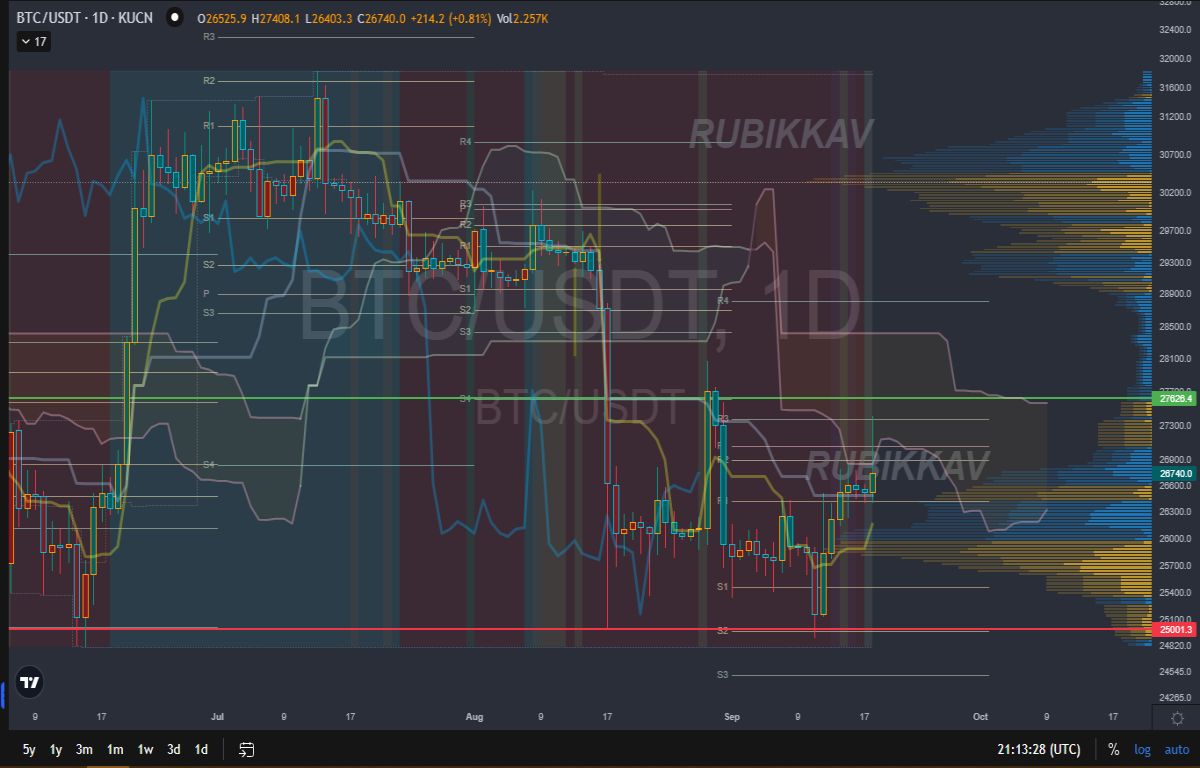The height and width of the screenshot is (768, 1200).
Task: Click the Sep label on time axis
Action: pos(732,717)
